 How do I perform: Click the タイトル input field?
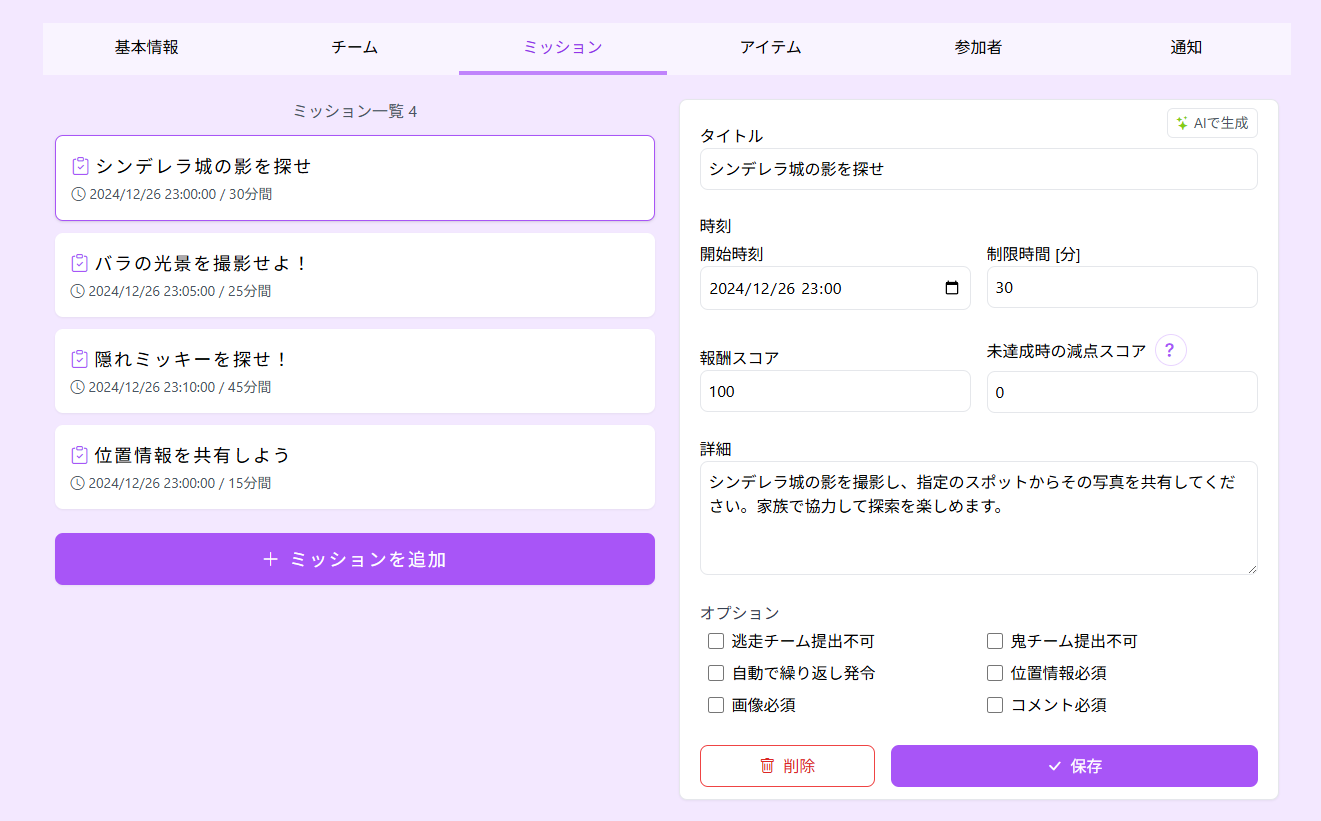coord(979,169)
